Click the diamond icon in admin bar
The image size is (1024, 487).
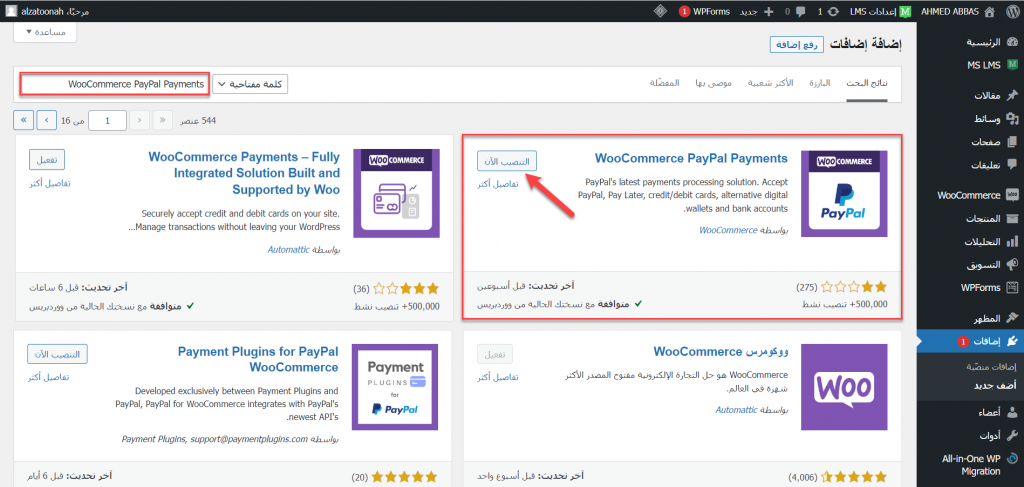[660, 11]
